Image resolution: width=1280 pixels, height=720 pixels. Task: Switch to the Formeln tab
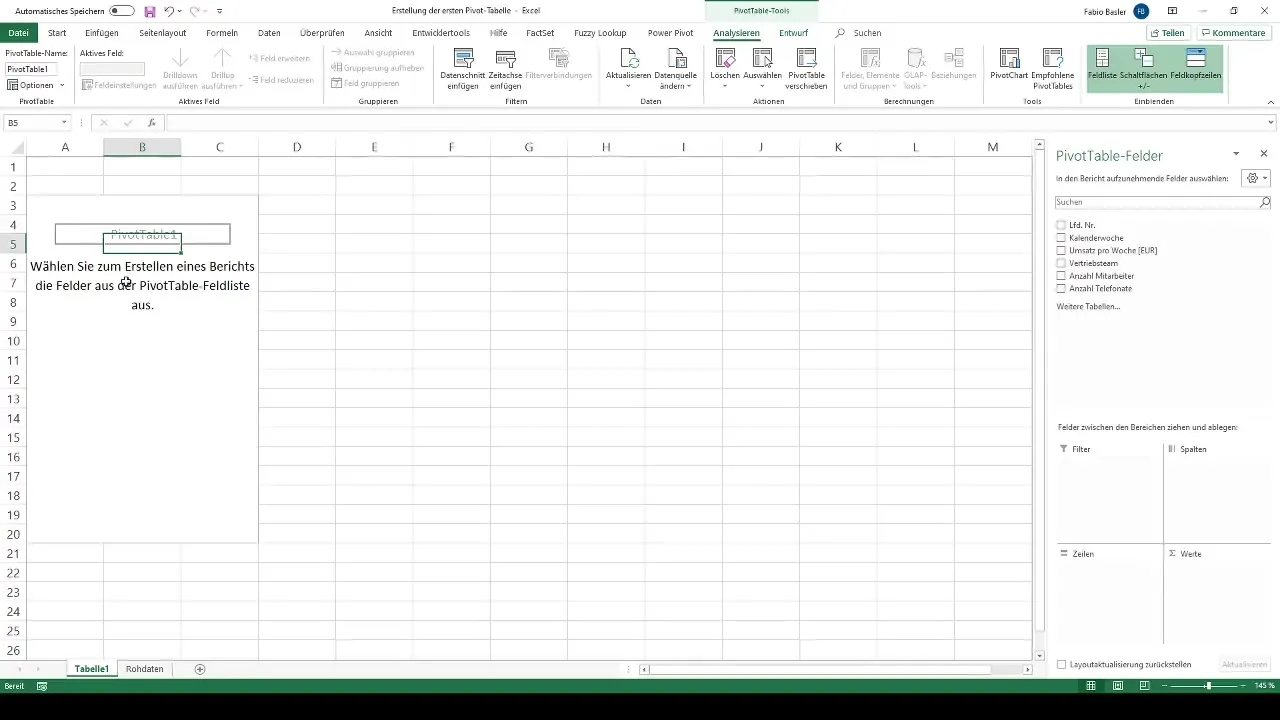(222, 33)
